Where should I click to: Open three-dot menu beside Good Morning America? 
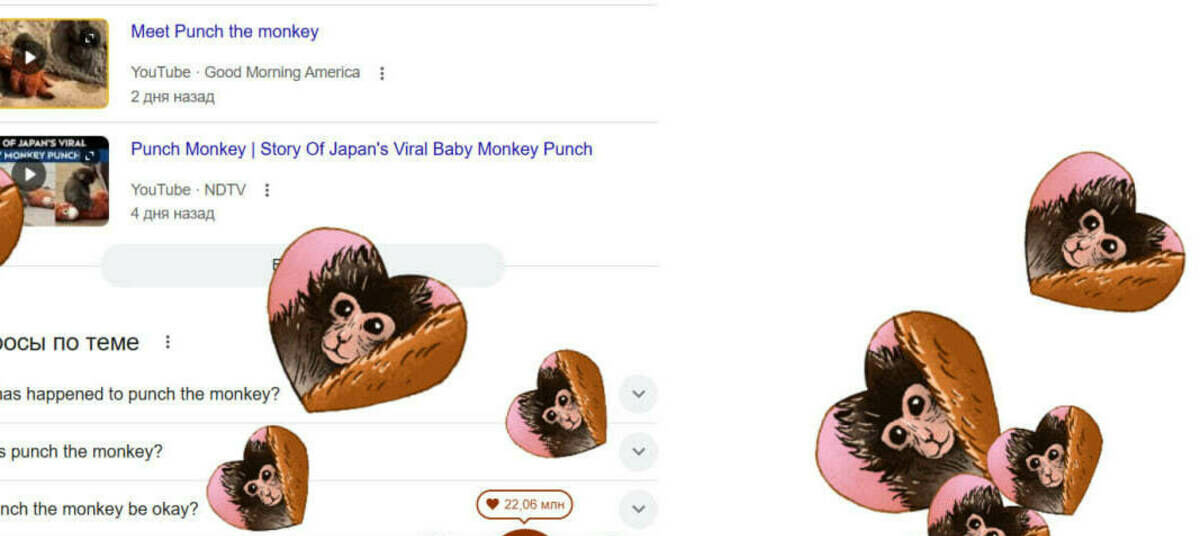pos(381,73)
